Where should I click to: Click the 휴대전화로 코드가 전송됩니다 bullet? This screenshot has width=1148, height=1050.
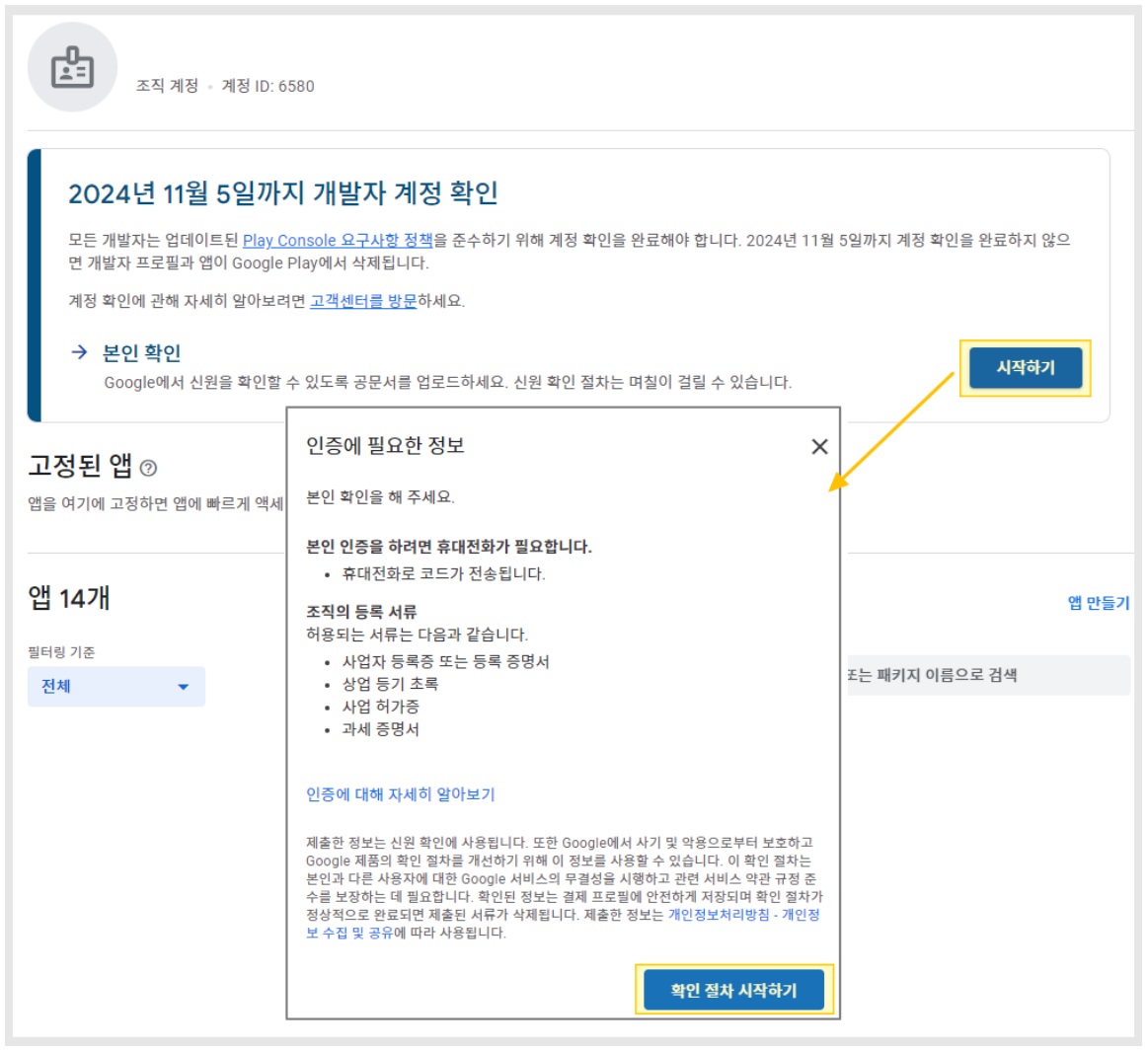coord(443,573)
